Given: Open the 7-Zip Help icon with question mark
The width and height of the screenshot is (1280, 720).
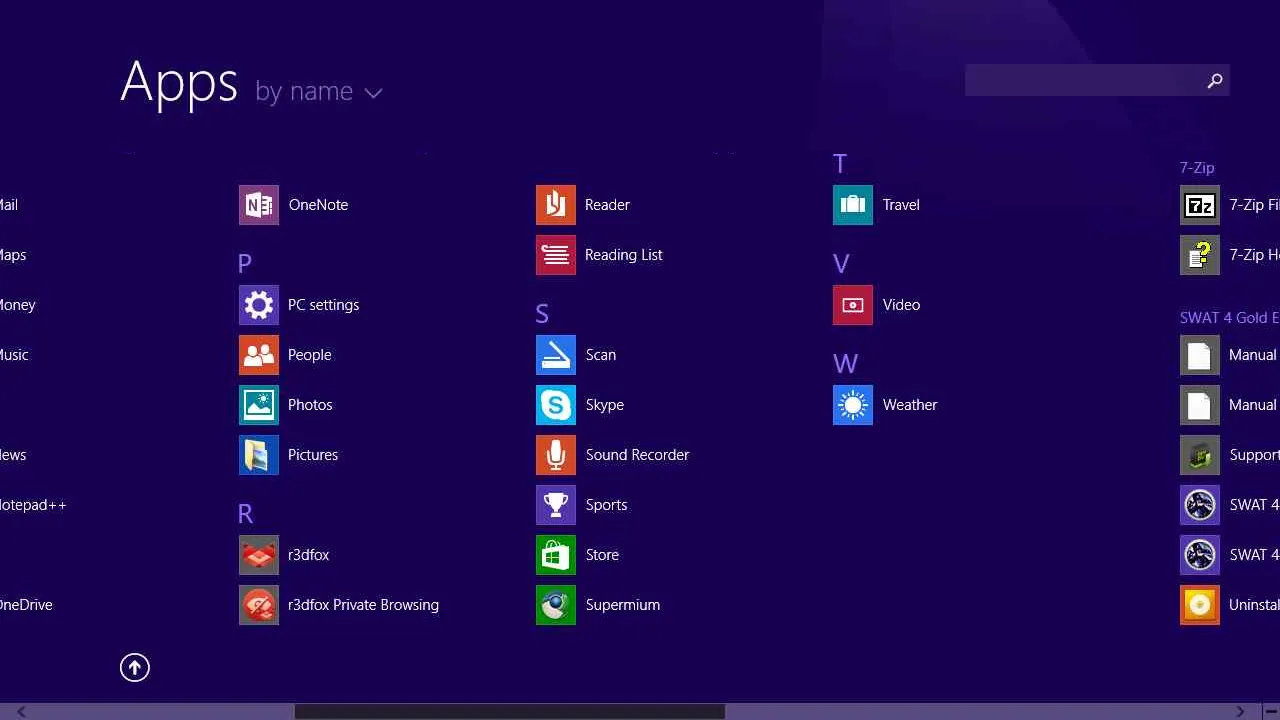Looking at the screenshot, I should point(1200,255).
